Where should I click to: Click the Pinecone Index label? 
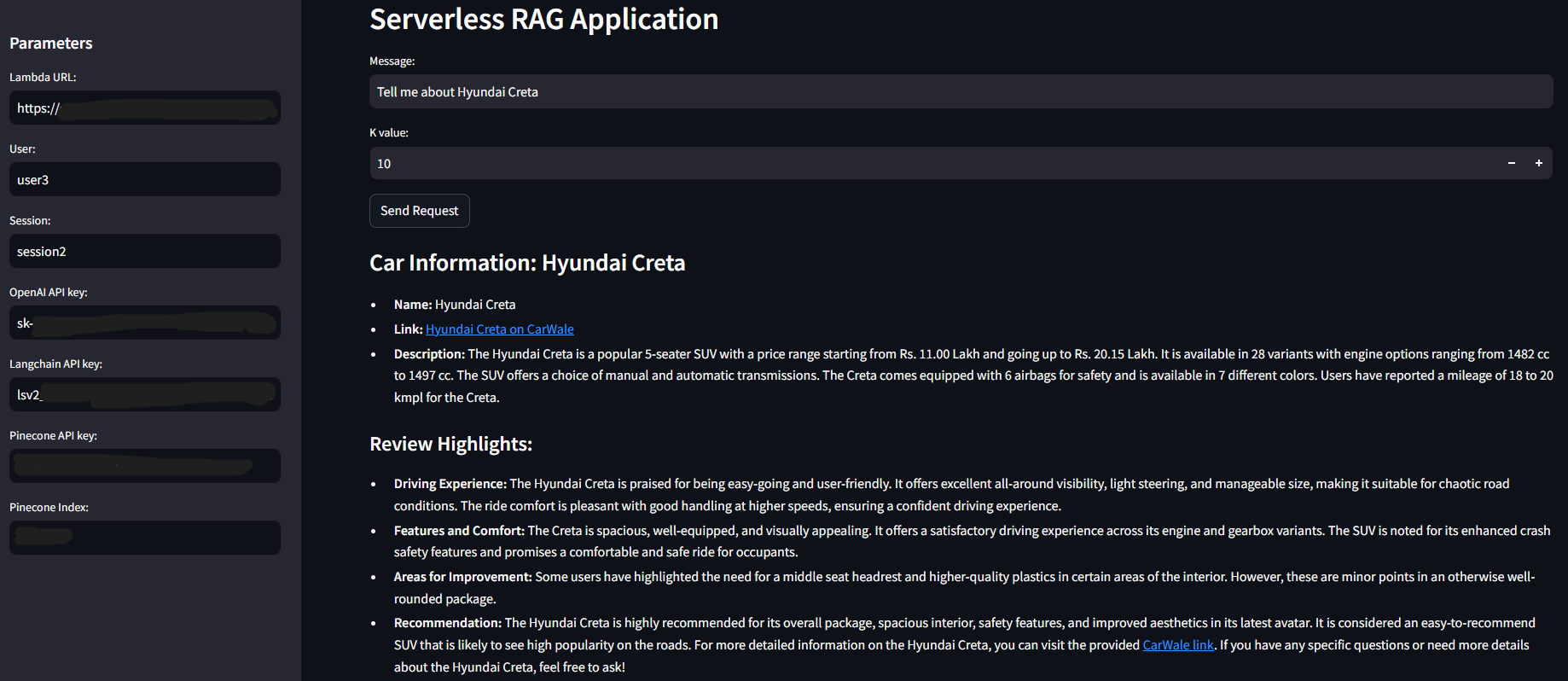click(49, 507)
